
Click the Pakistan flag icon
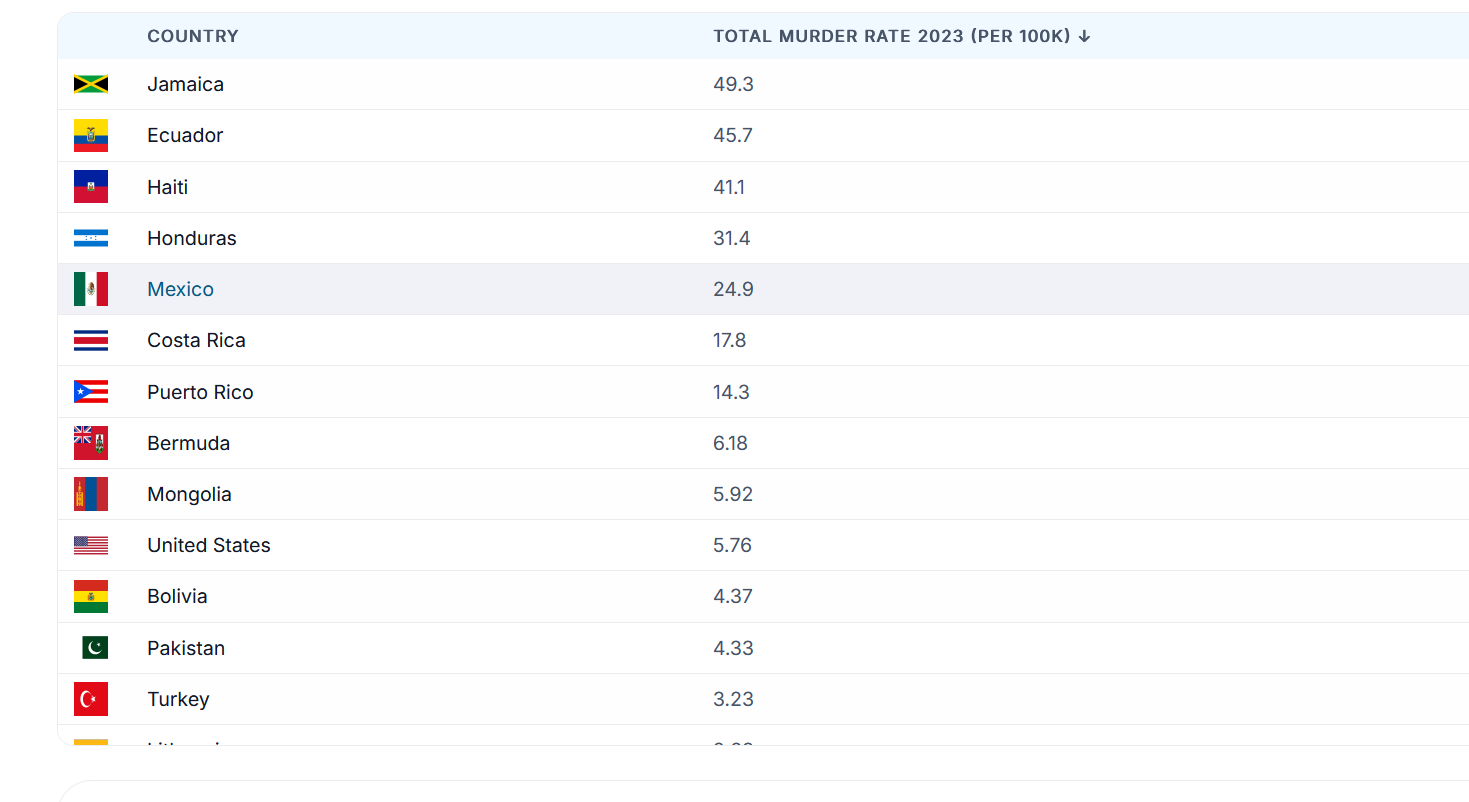coord(95,648)
